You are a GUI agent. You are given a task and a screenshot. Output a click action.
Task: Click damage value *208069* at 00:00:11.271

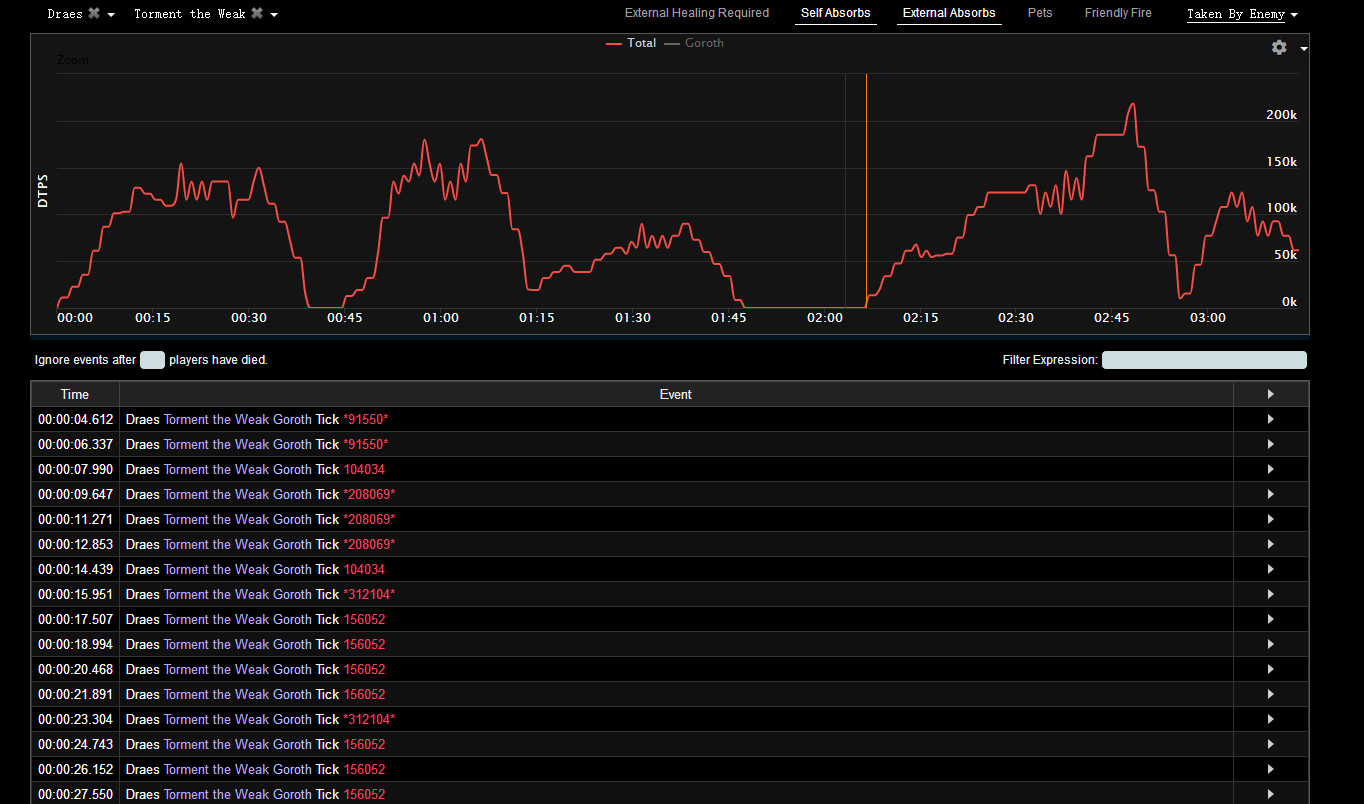369,519
